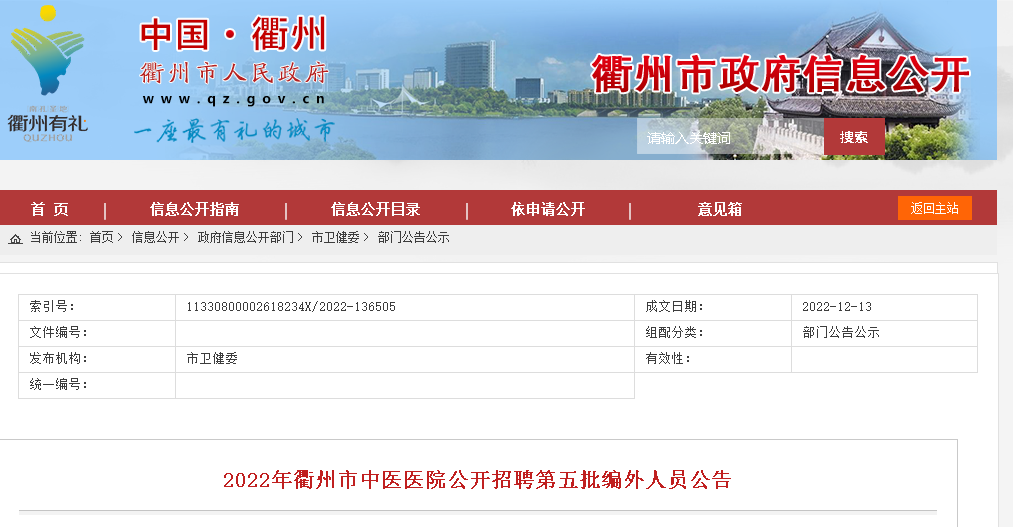Select the 市卫健委 publisher cell value
Screen dimensions: 1013x527
[212, 358]
